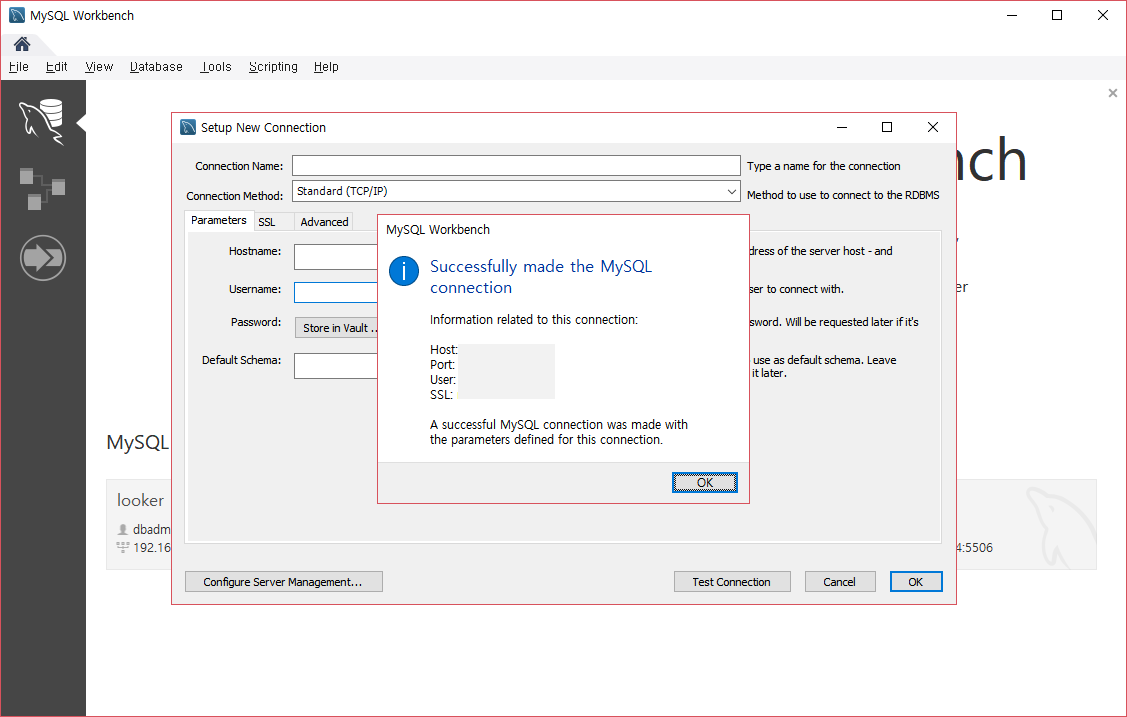Click user icon on looker connection tile

point(123,529)
